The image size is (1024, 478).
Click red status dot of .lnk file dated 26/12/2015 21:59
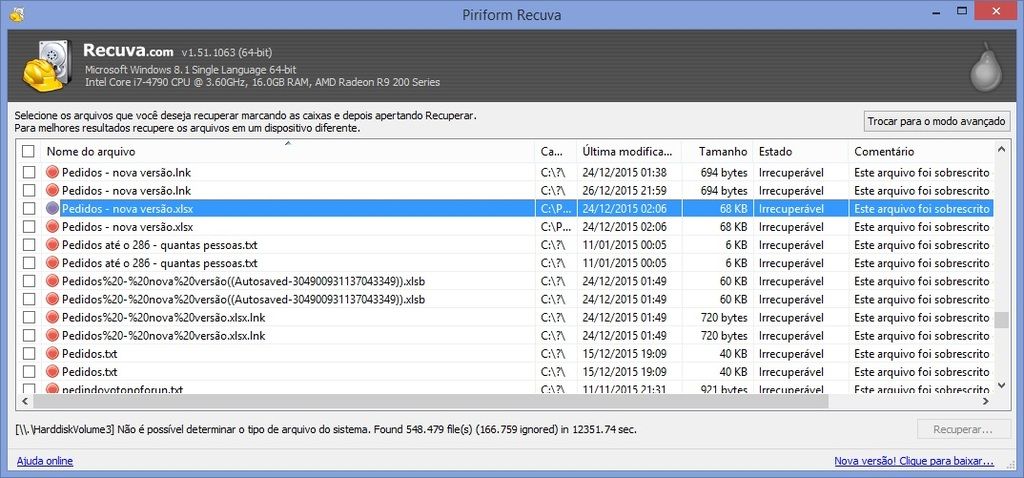[x=53, y=191]
